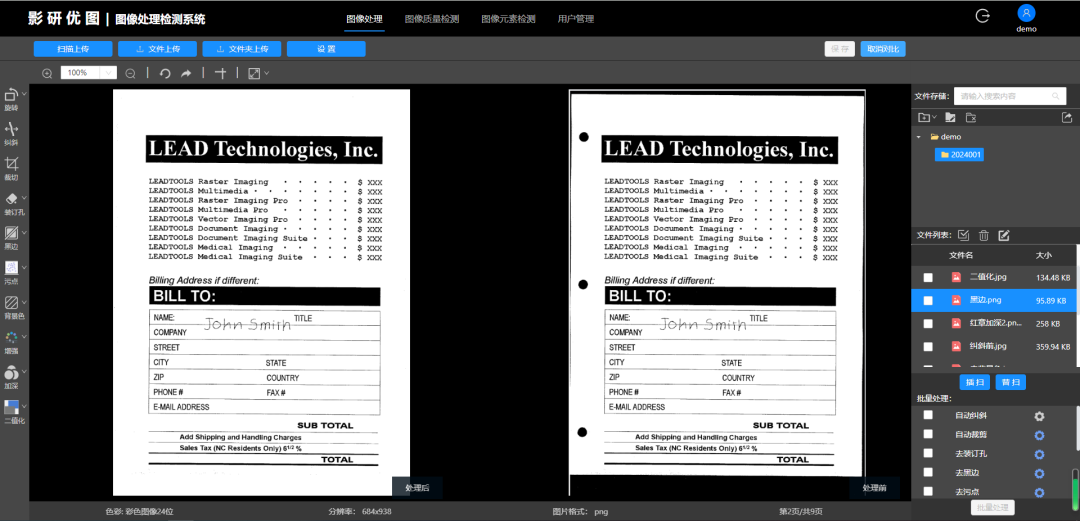
Task: Enable the 自动裁剪 batch checkbox
Action: [928, 434]
